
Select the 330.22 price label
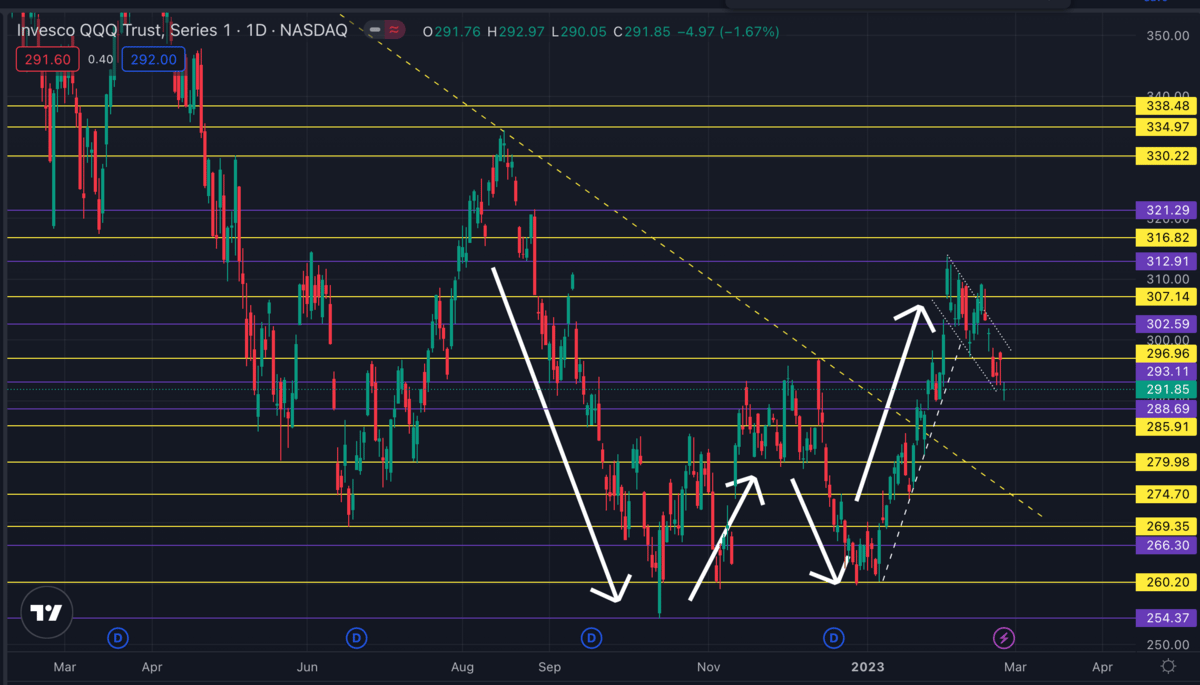(x=1167, y=156)
